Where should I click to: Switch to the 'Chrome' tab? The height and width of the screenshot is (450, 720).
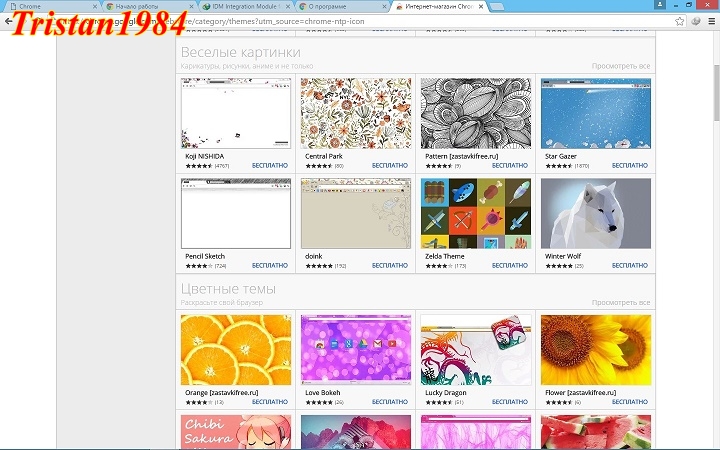tap(50, 6)
